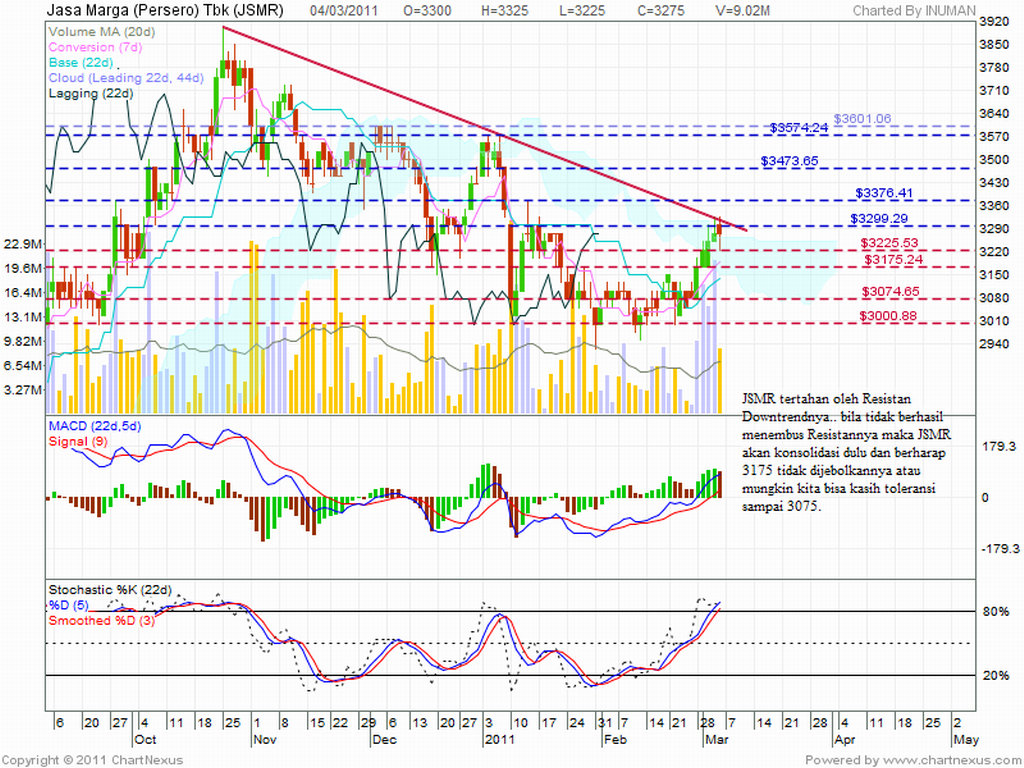The image size is (1024, 768).
Task: Click the Conversion (7d) legend entry
Action: point(95,47)
